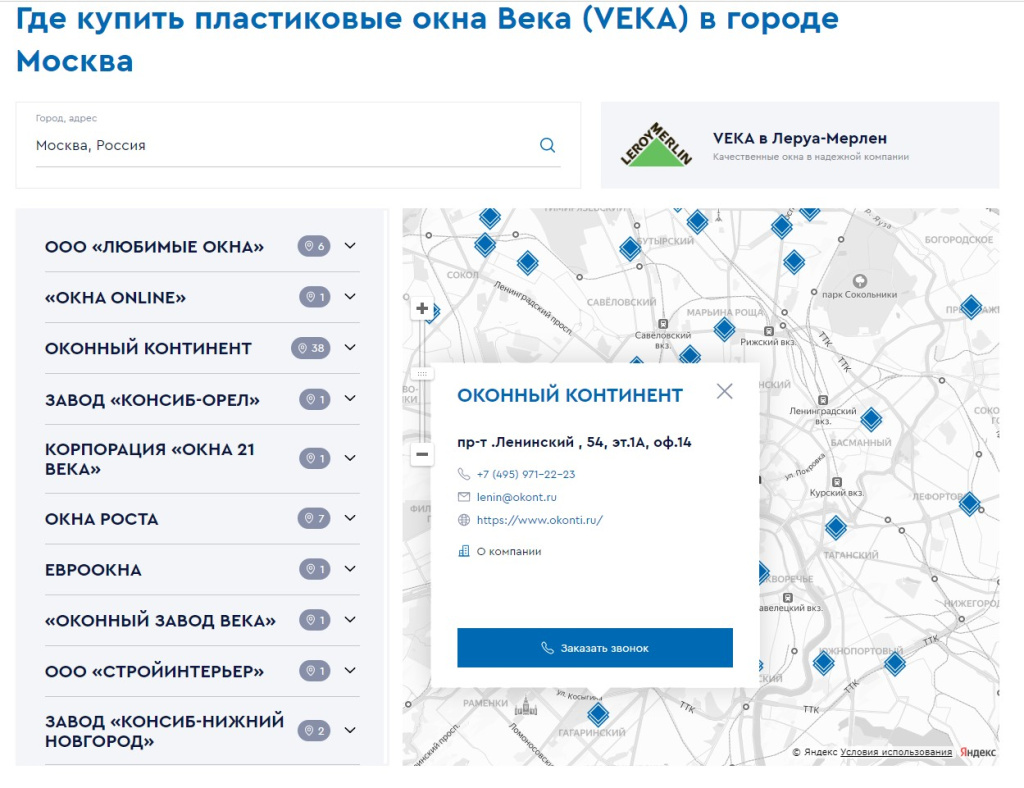Click map marker near Бутырский label
Viewport: 1024px width, 788px height.
click(x=630, y=248)
